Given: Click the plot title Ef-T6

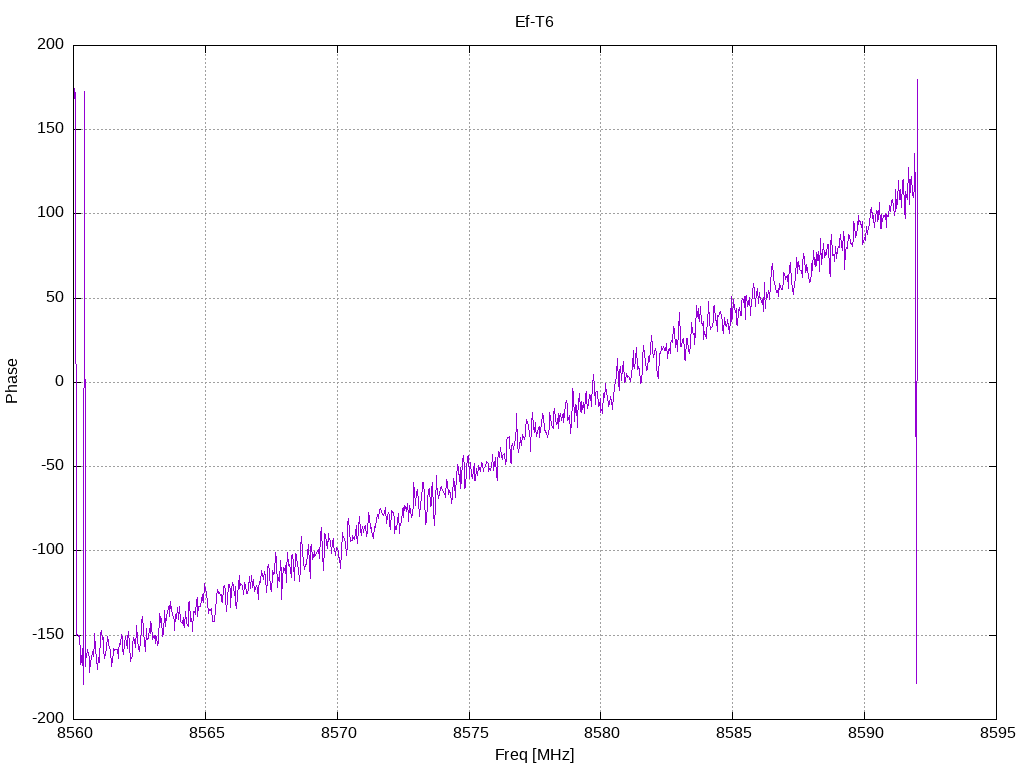Looking at the screenshot, I should coord(534,22).
